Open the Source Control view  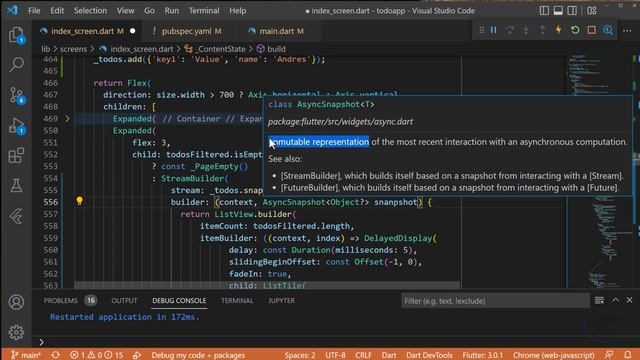[16, 95]
